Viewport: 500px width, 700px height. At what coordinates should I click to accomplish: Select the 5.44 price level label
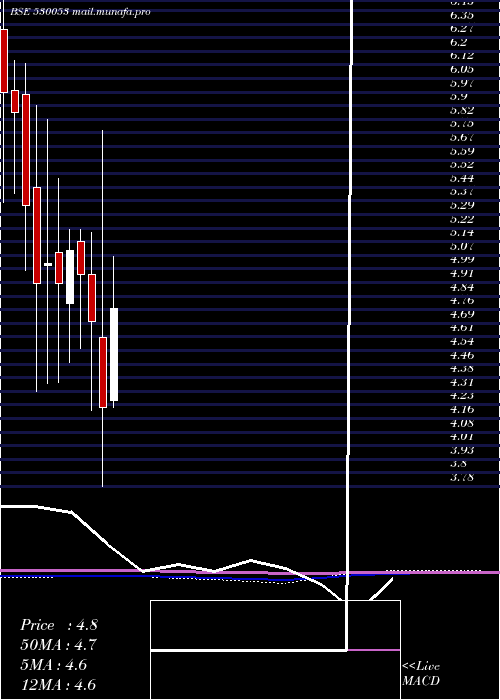pos(462,179)
